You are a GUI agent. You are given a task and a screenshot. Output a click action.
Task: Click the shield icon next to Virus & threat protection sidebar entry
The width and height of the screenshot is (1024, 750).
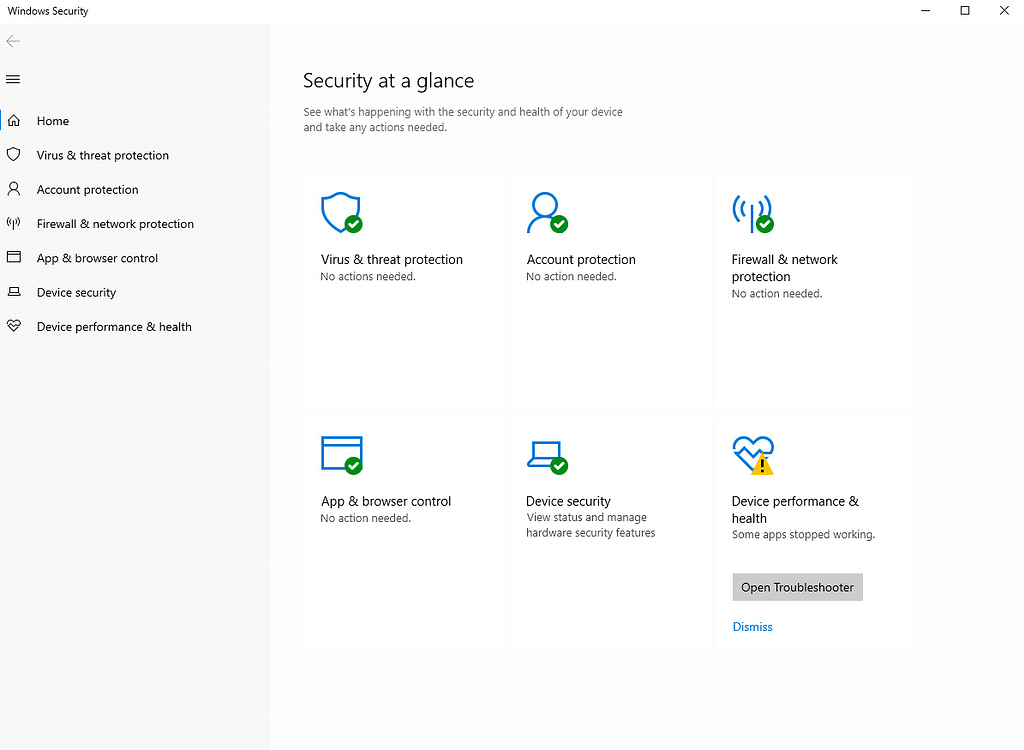pos(14,155)
